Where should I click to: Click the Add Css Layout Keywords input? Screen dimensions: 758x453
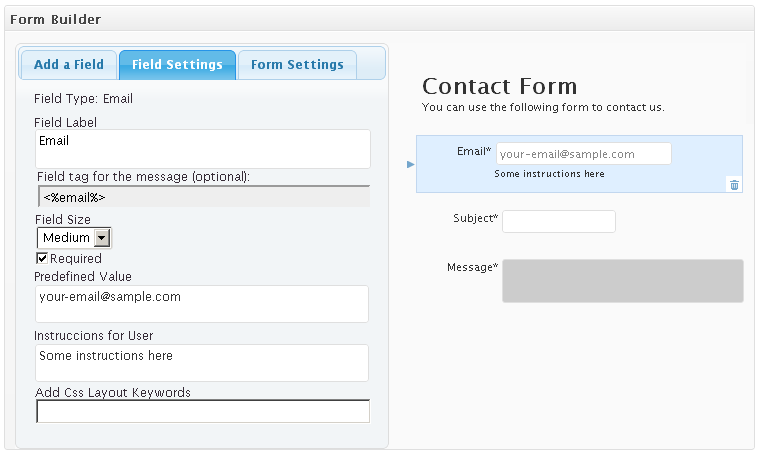[202, 411]
